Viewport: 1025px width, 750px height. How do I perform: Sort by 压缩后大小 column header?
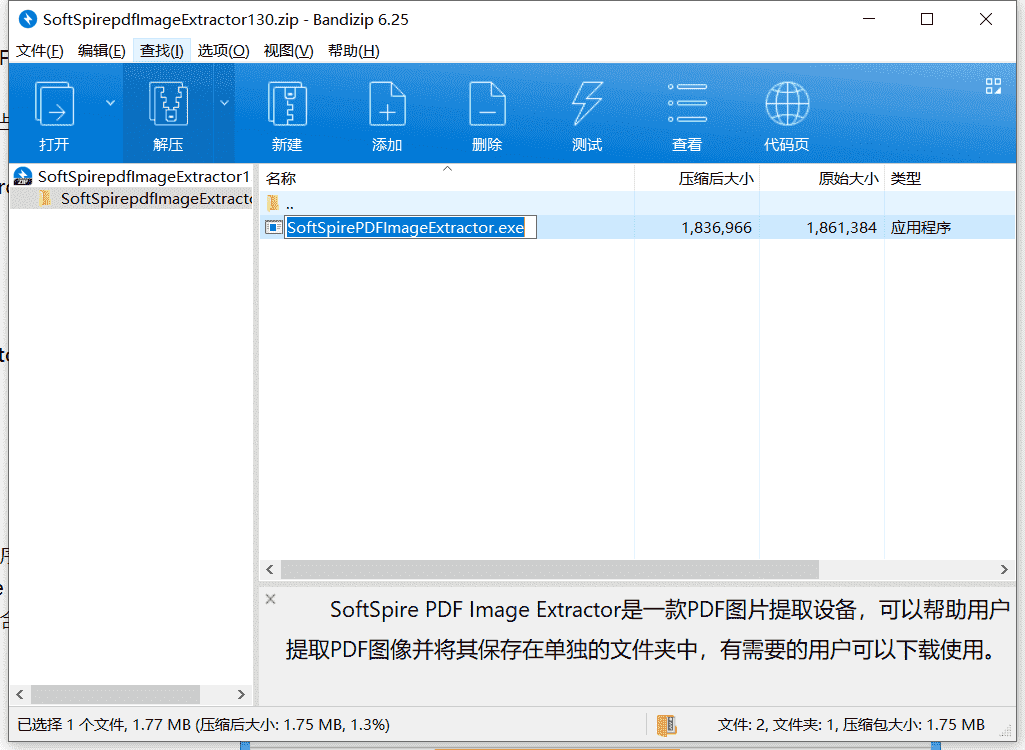click(697, 178)
